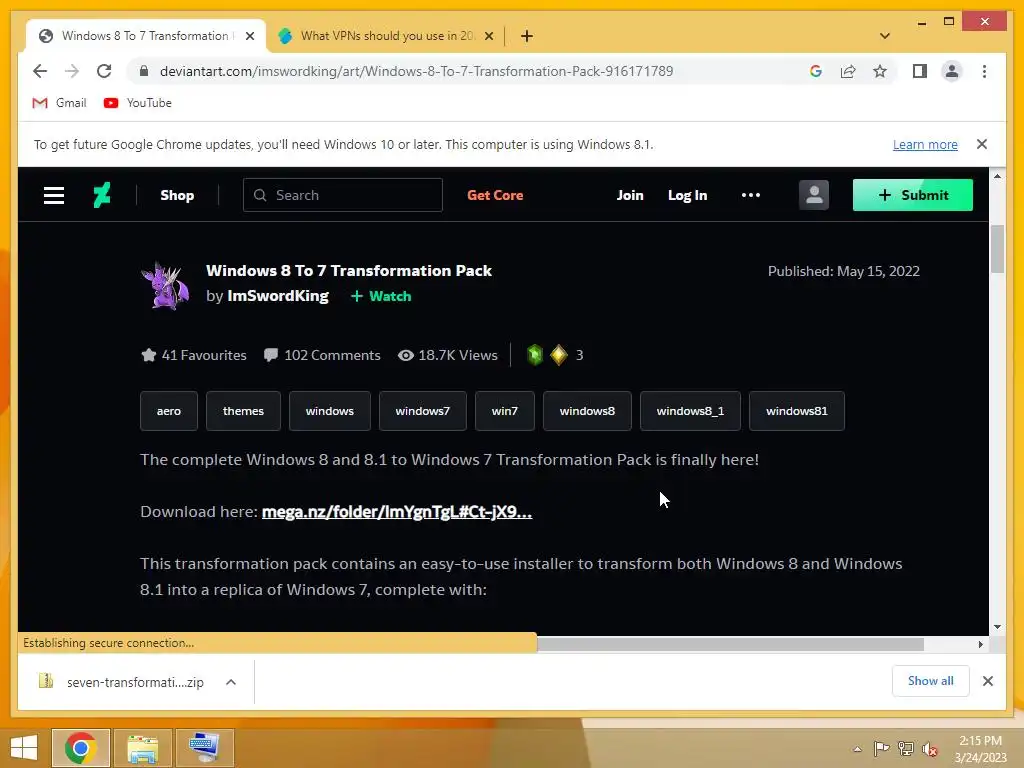
Task: Open the ImSwordKing author profile
Action: 278,296
